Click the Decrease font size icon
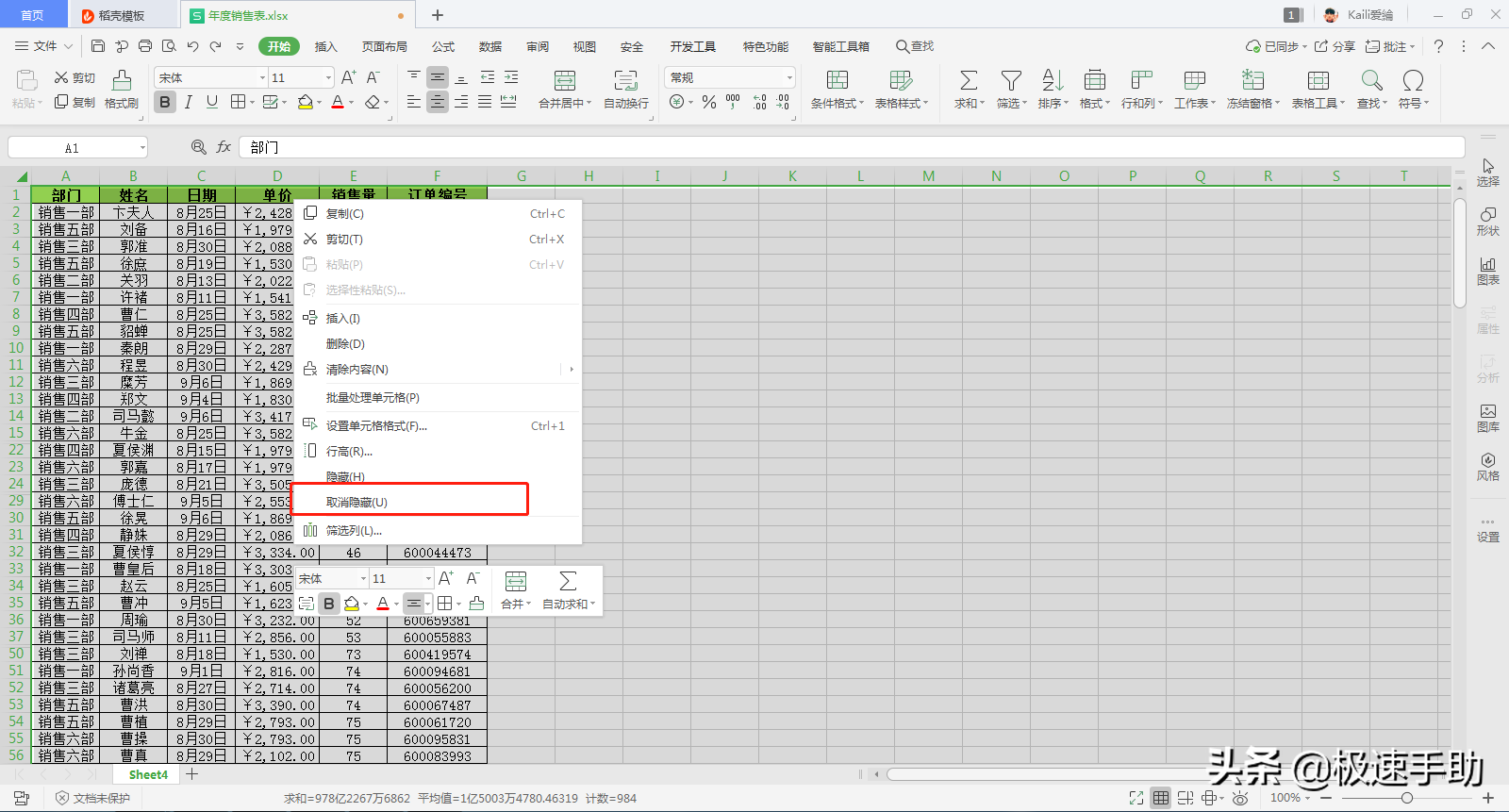 point(373,77)
